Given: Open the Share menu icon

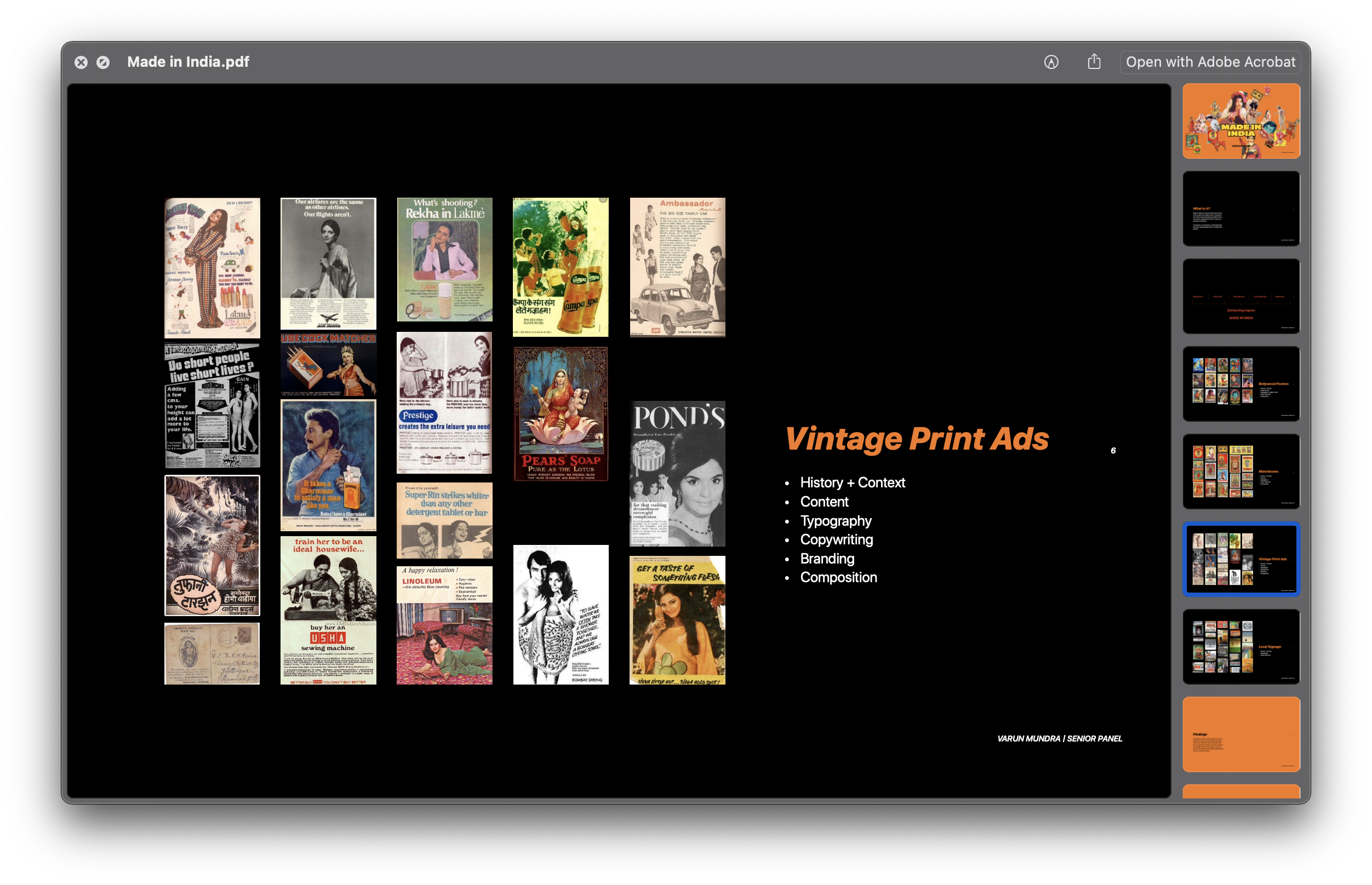Looking at the screenshot, I should click(x=1094, y=61).
